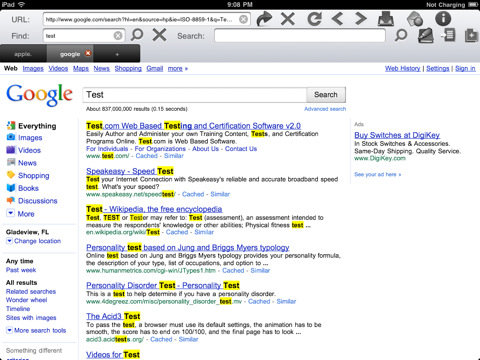Image resolution: width=480 pixels, height=360 pixels.
Task: Filter results by Past week
Action: coord(21,270)
